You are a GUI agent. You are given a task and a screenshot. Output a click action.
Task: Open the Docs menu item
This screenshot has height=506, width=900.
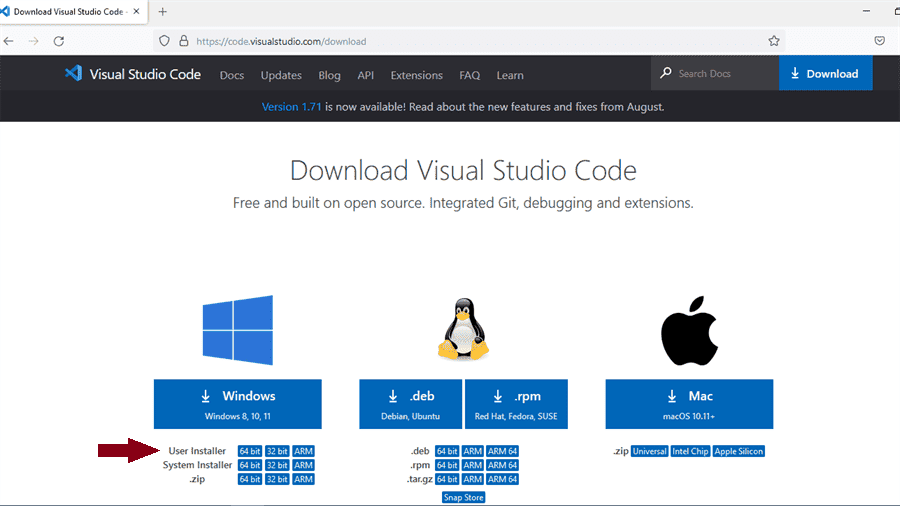click(x=232, y=75)
